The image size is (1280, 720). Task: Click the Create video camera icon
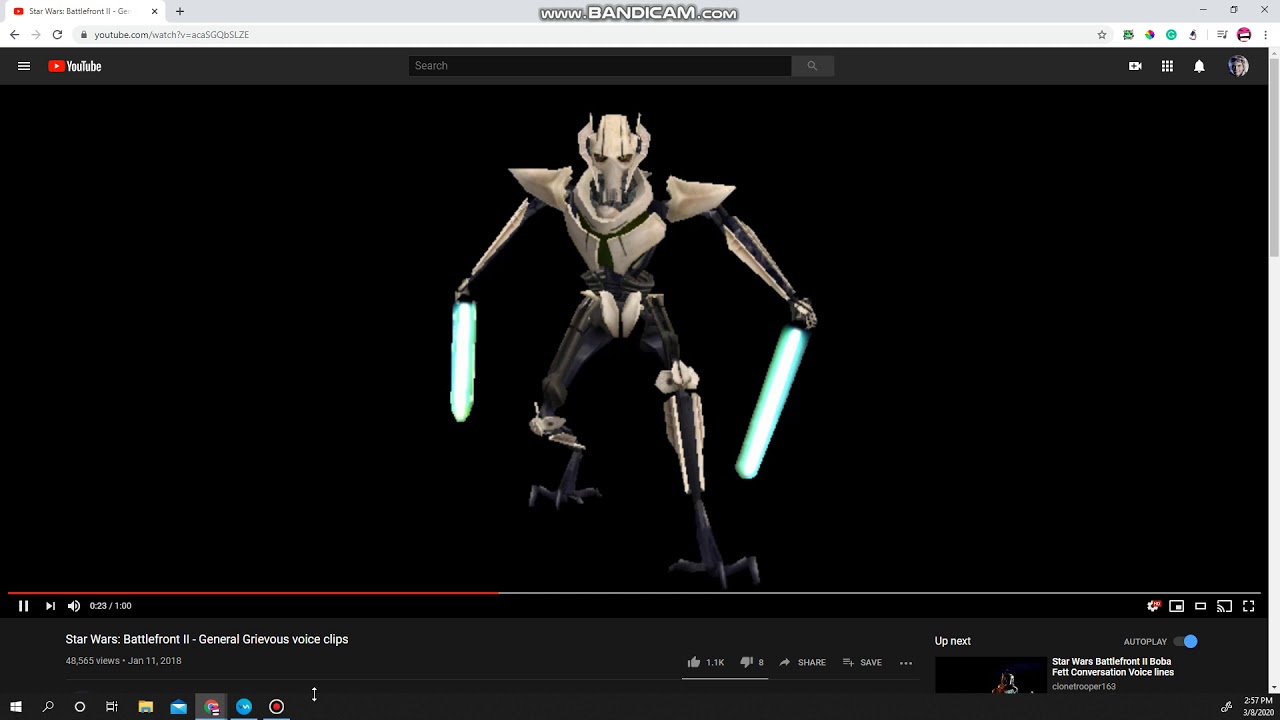pos(1135,66)
